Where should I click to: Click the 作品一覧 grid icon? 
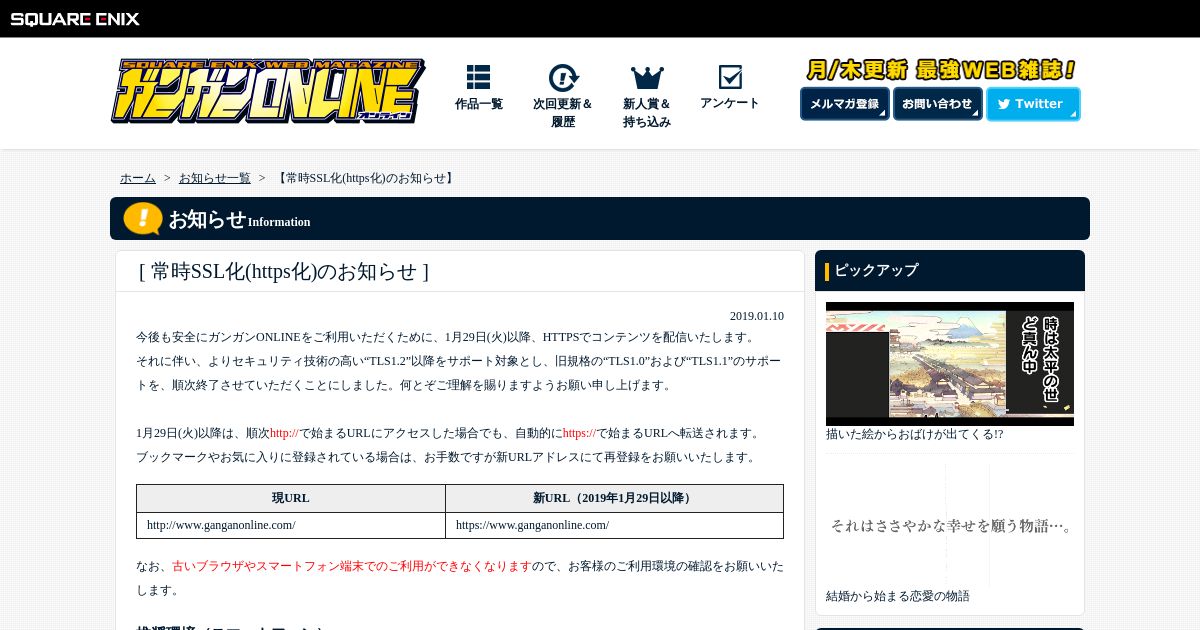click(478, 77)
